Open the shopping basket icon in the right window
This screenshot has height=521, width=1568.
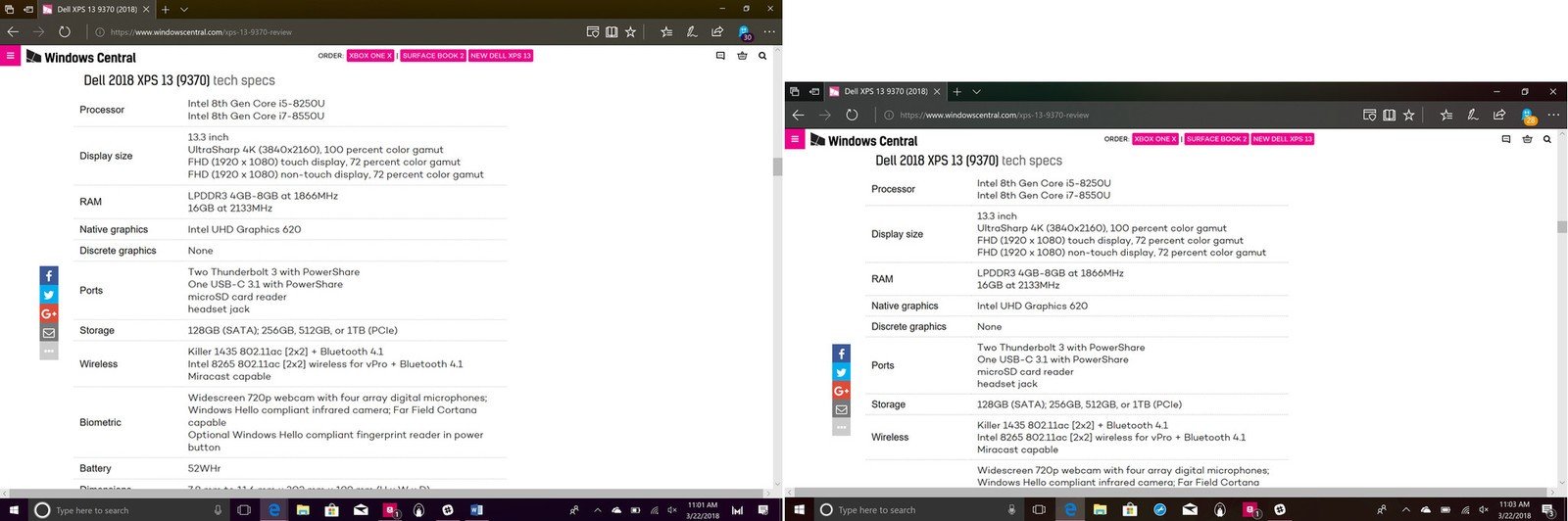1527,139
